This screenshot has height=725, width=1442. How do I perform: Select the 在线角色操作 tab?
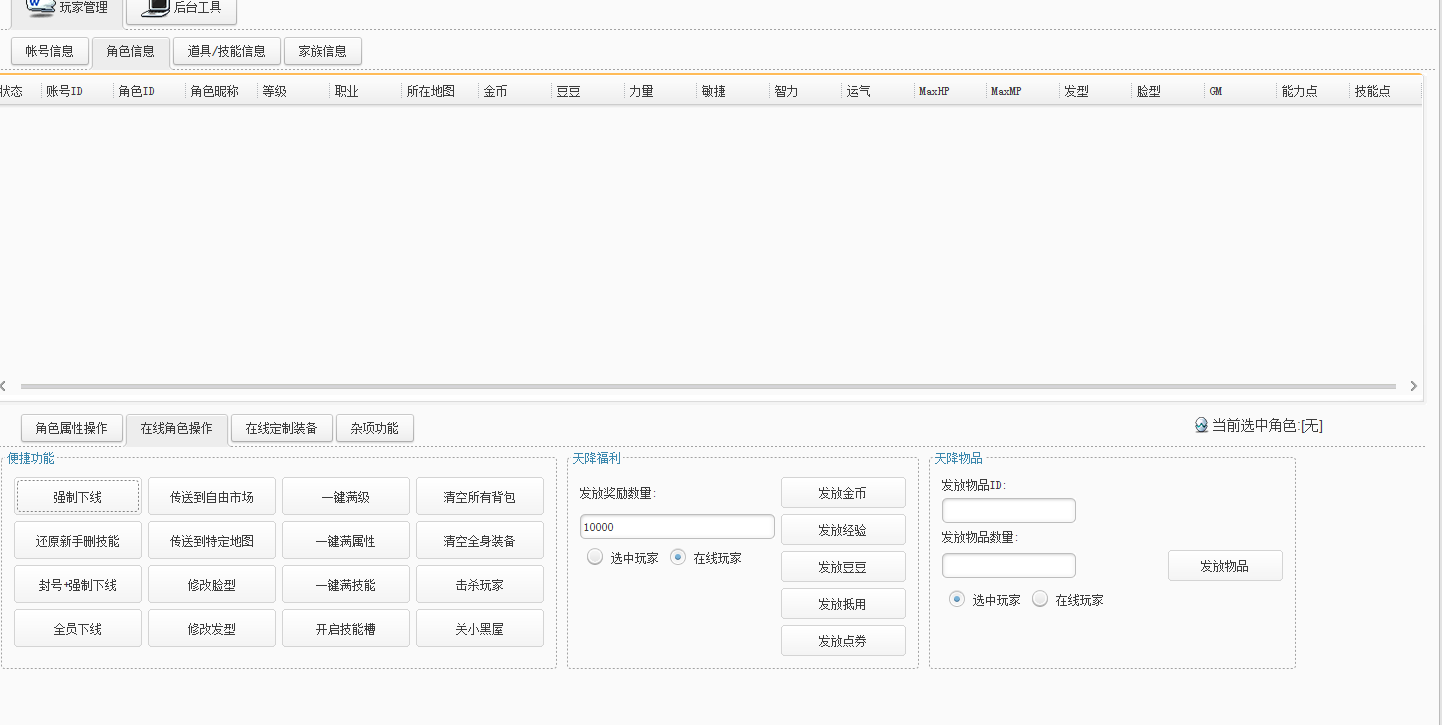pos(177,429)
